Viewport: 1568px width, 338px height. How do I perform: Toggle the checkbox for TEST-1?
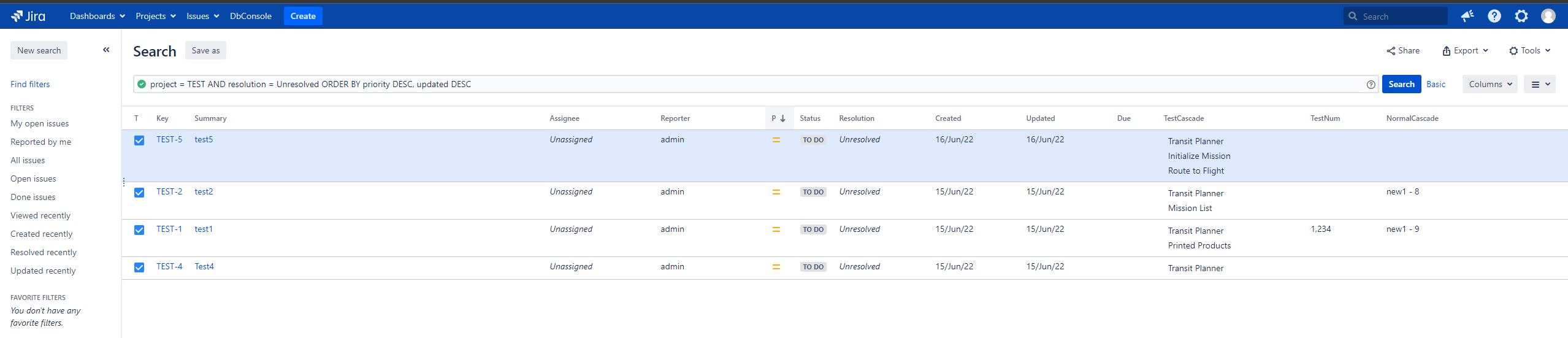click(139, 230)
